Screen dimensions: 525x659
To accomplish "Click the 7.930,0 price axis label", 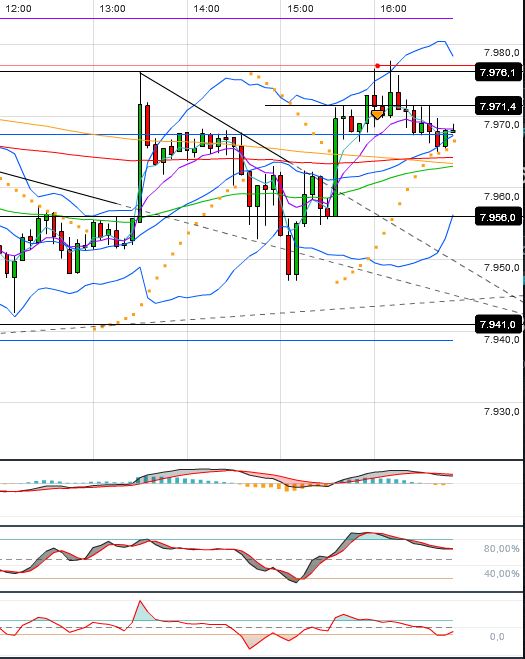I will coord(501,411).
